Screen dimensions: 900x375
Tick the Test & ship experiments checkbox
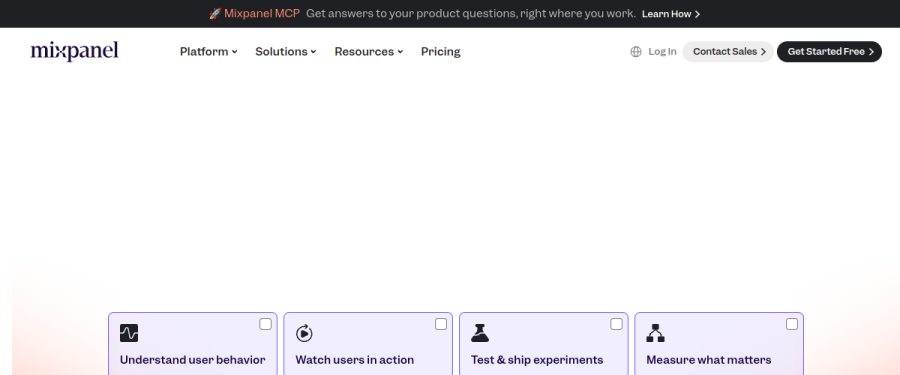pyautogui.click(x=616, y=324)
